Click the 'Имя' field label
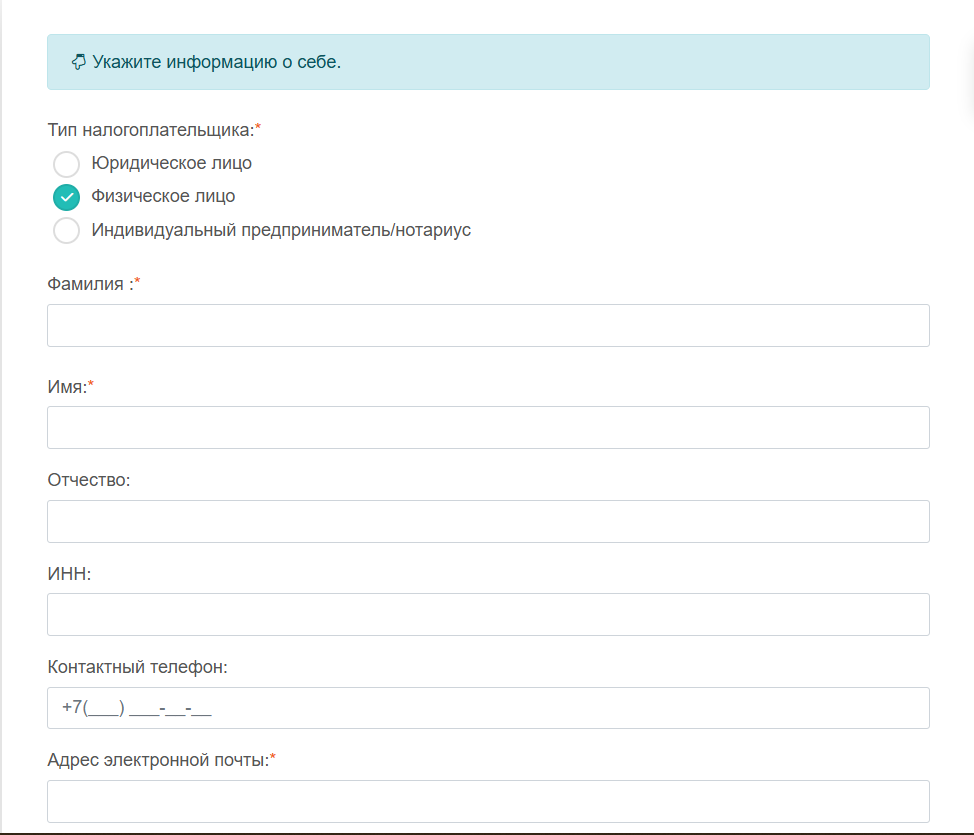The height and width of the screenshot is (835, 974). (x=66, y=386)
